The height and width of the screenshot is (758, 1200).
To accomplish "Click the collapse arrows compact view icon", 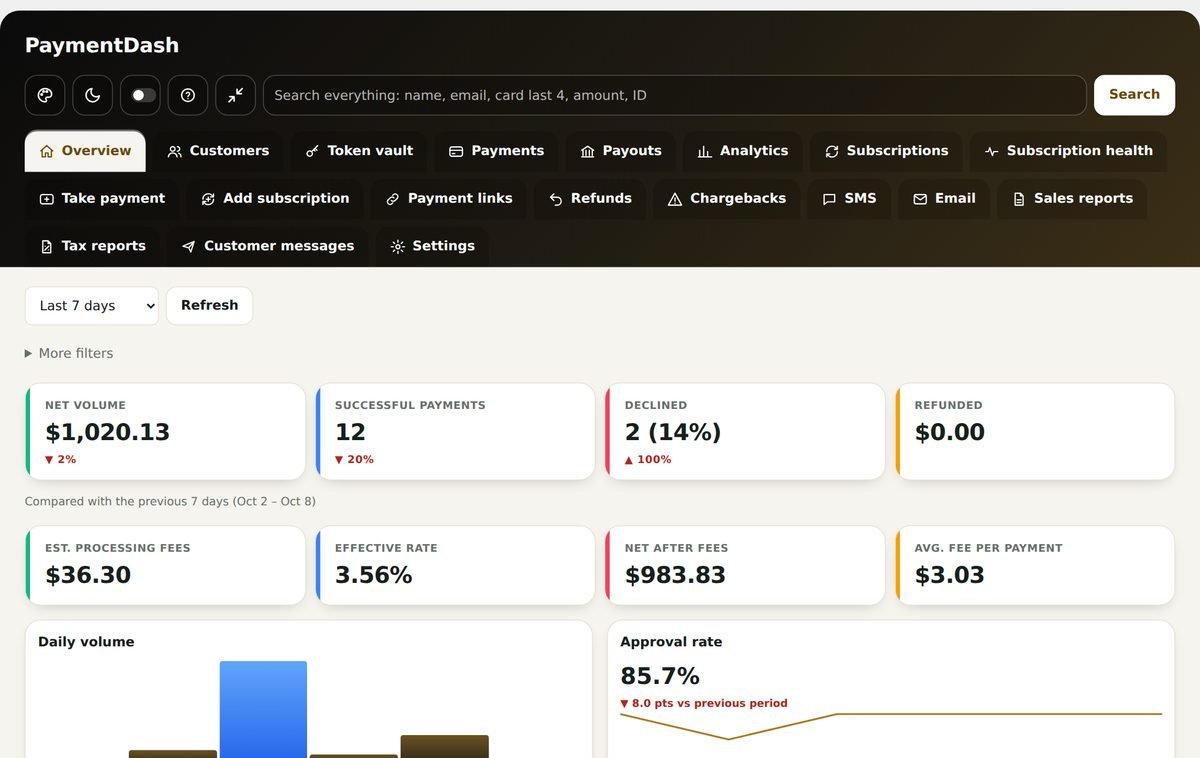I will pyautogui.click(x=235, y=95).
